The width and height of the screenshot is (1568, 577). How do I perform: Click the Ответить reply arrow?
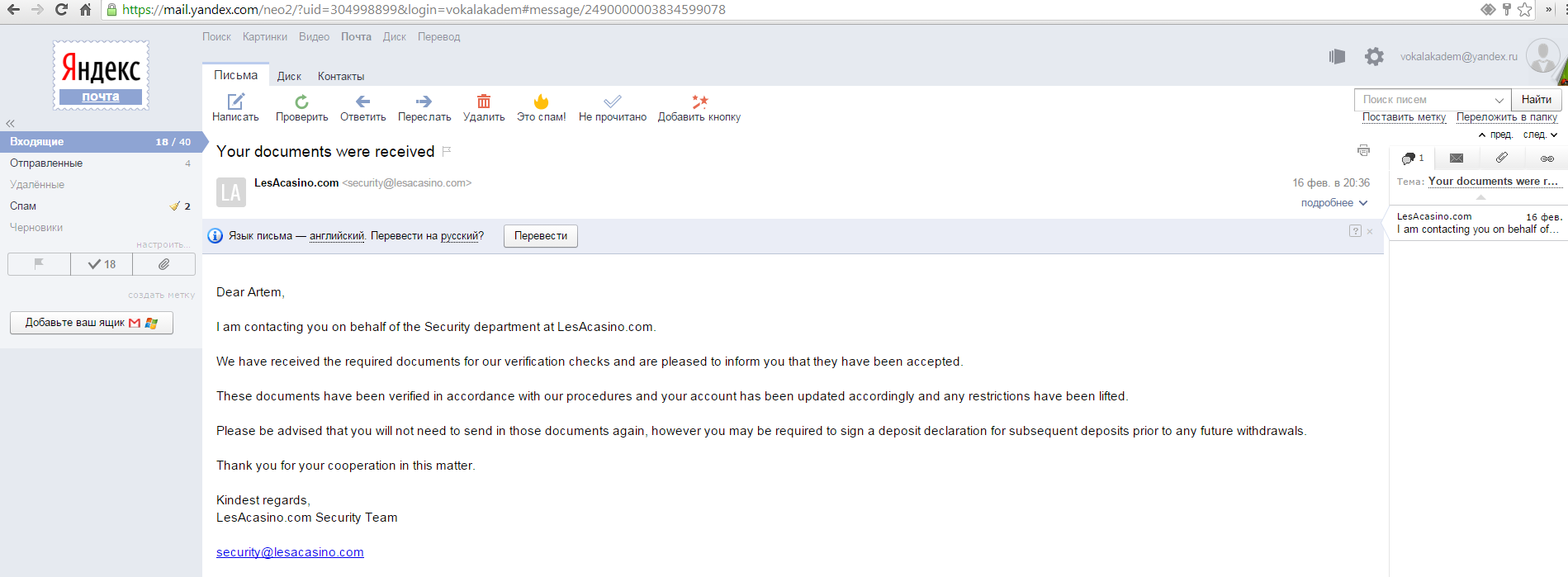[362, 102]
